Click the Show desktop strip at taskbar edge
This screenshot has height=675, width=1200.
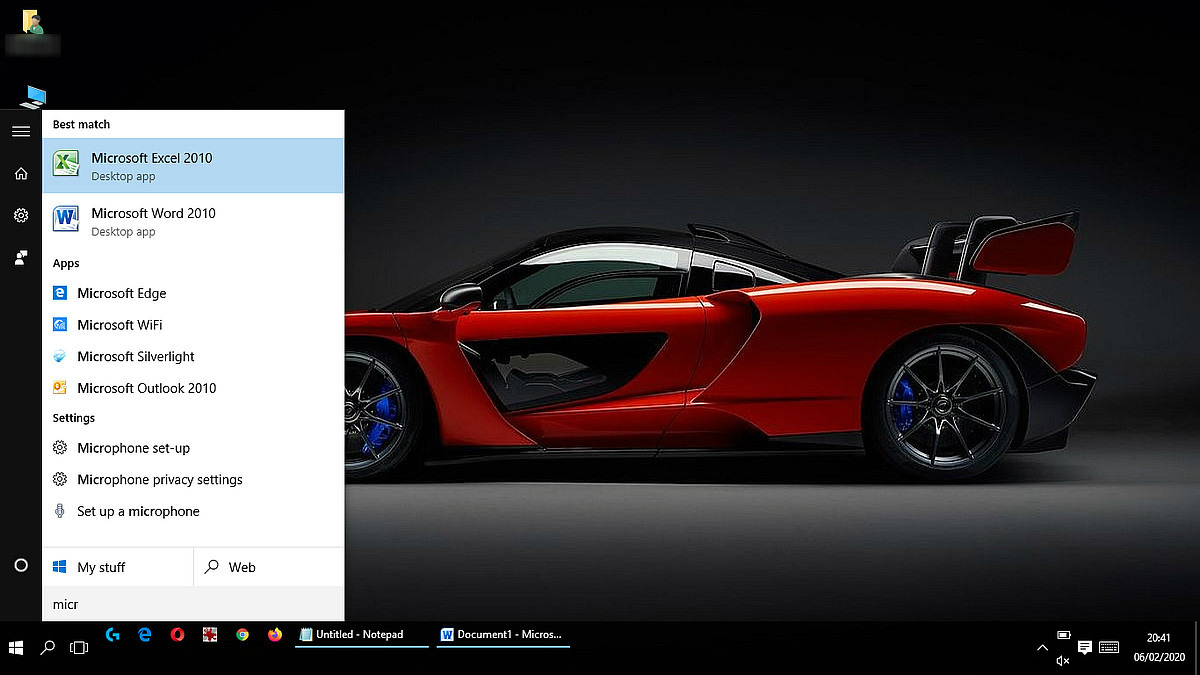point(1197,647)
